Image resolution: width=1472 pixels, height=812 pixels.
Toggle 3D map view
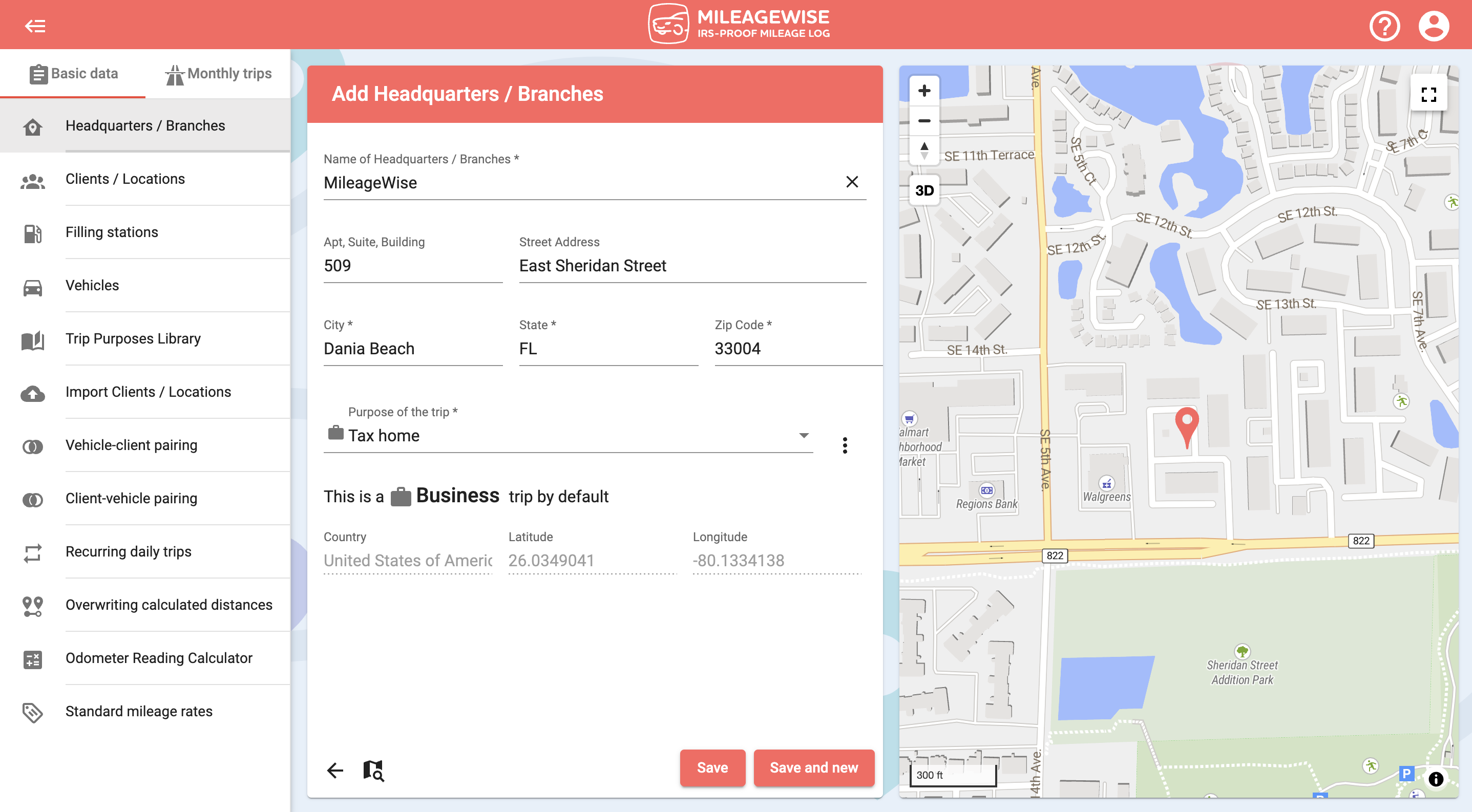924,190
